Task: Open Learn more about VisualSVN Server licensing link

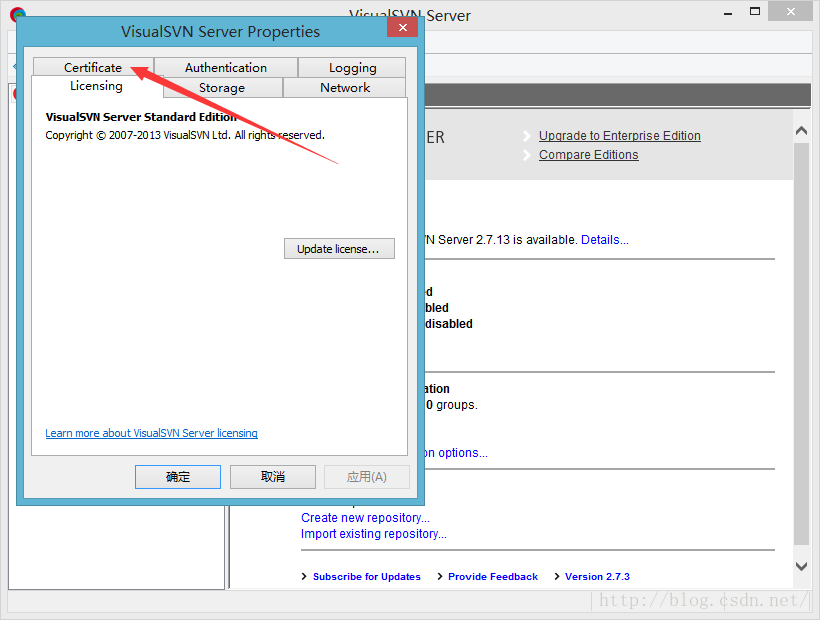Action: [x=151, y=433]
